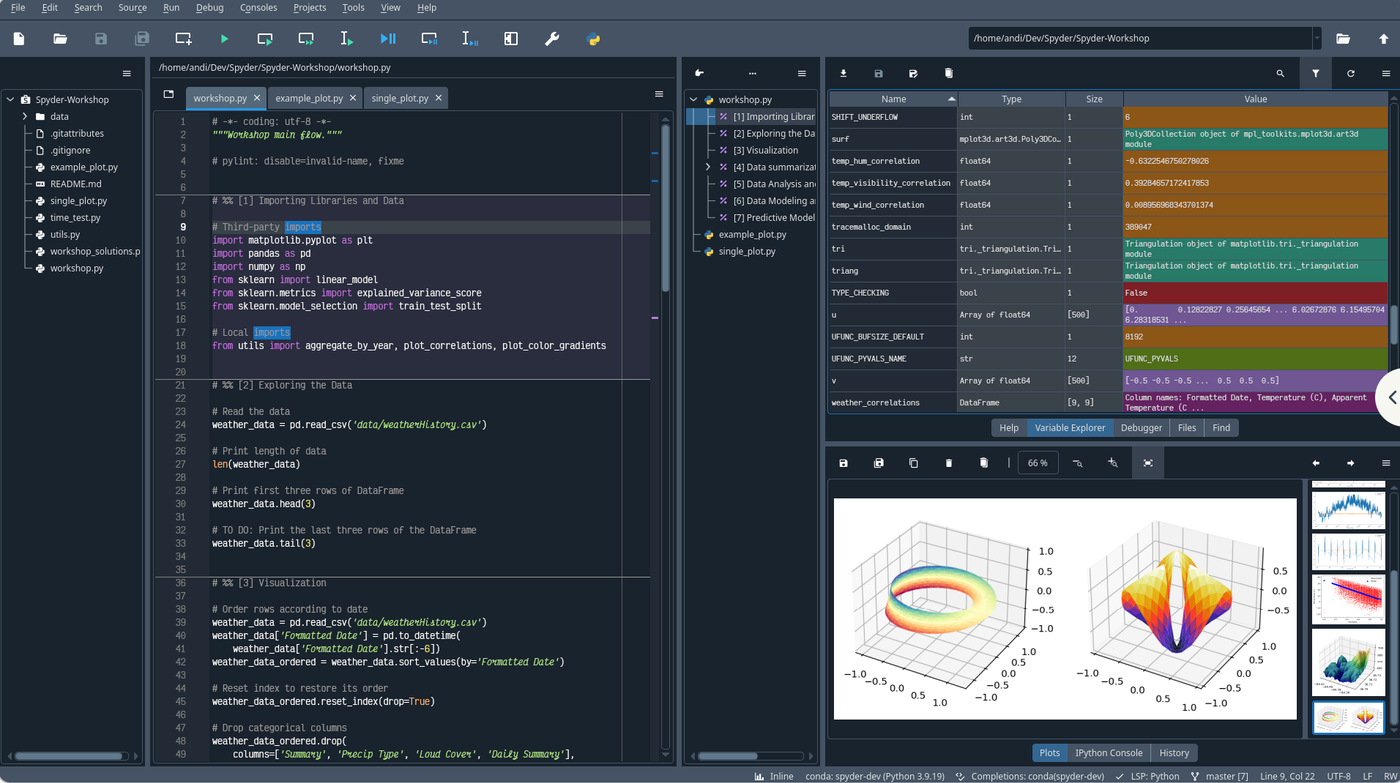Open Preferences via the wrench icon
The image size is (1400, 783).
click(x=552, y=39)
